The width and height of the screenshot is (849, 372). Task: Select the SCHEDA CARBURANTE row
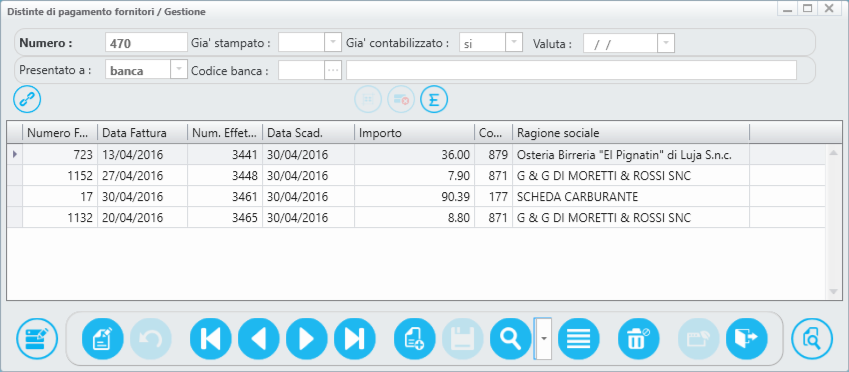click(x=416, y=197)
